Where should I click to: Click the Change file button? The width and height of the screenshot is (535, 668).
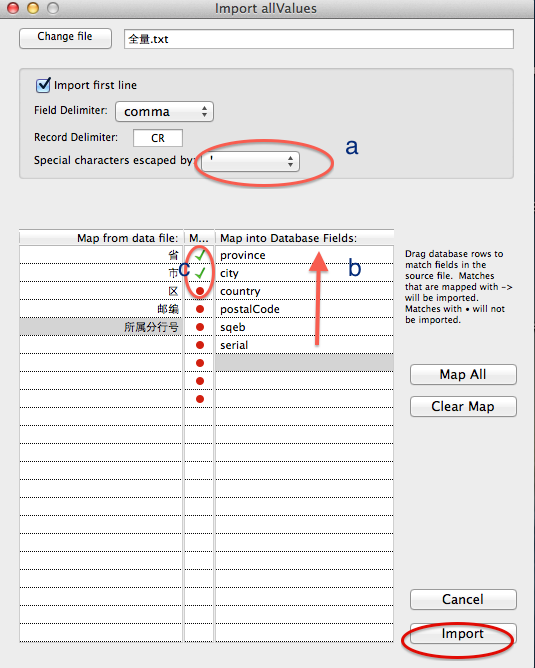tap(65, 38)
